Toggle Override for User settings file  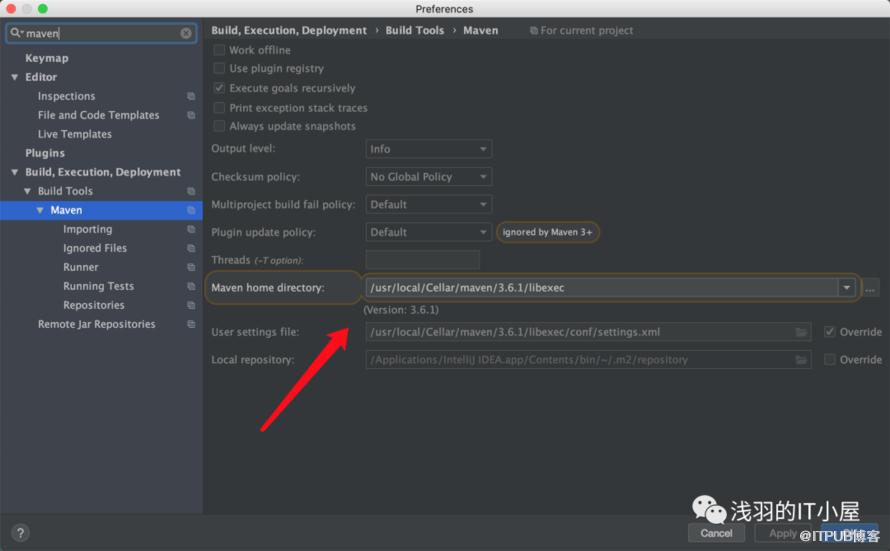830,332
